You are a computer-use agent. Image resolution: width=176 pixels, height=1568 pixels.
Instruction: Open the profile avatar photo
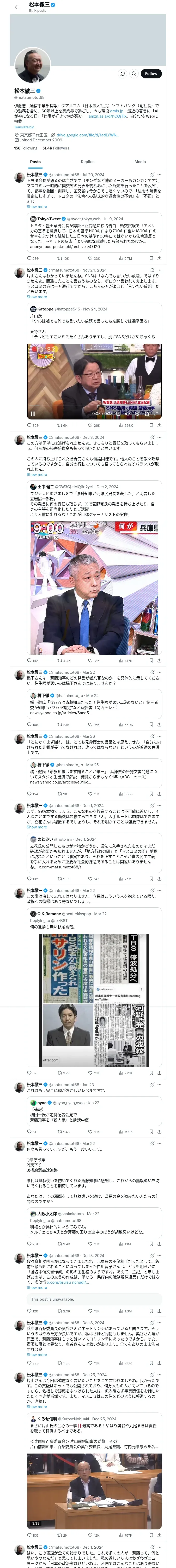(32, 65)
